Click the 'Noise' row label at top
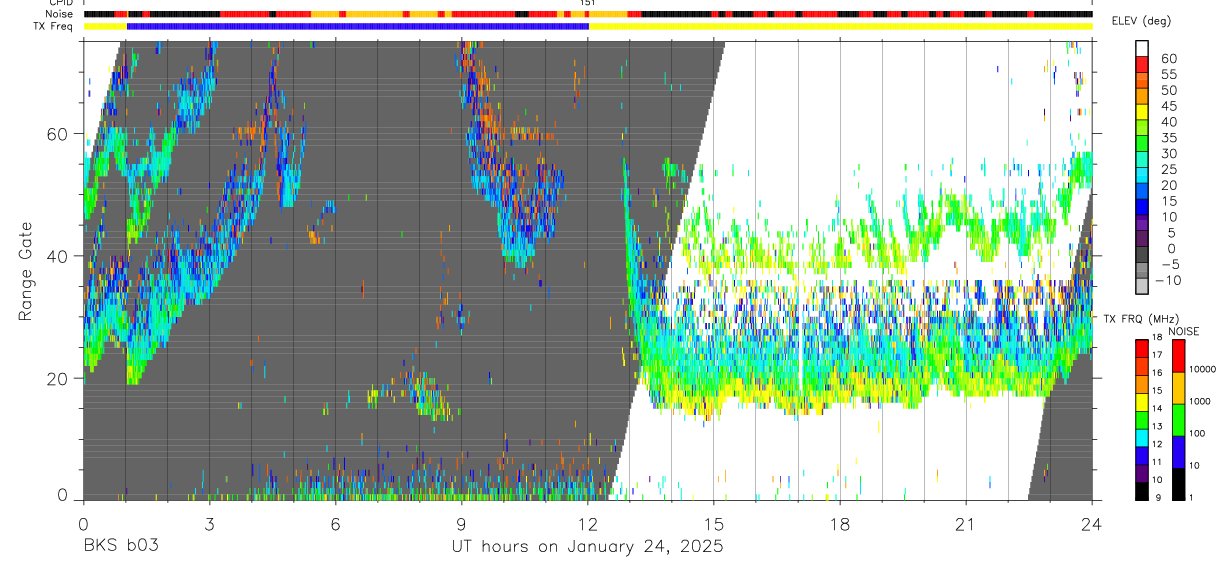This screenshot has height=567, width=1228. pos(59,14)
